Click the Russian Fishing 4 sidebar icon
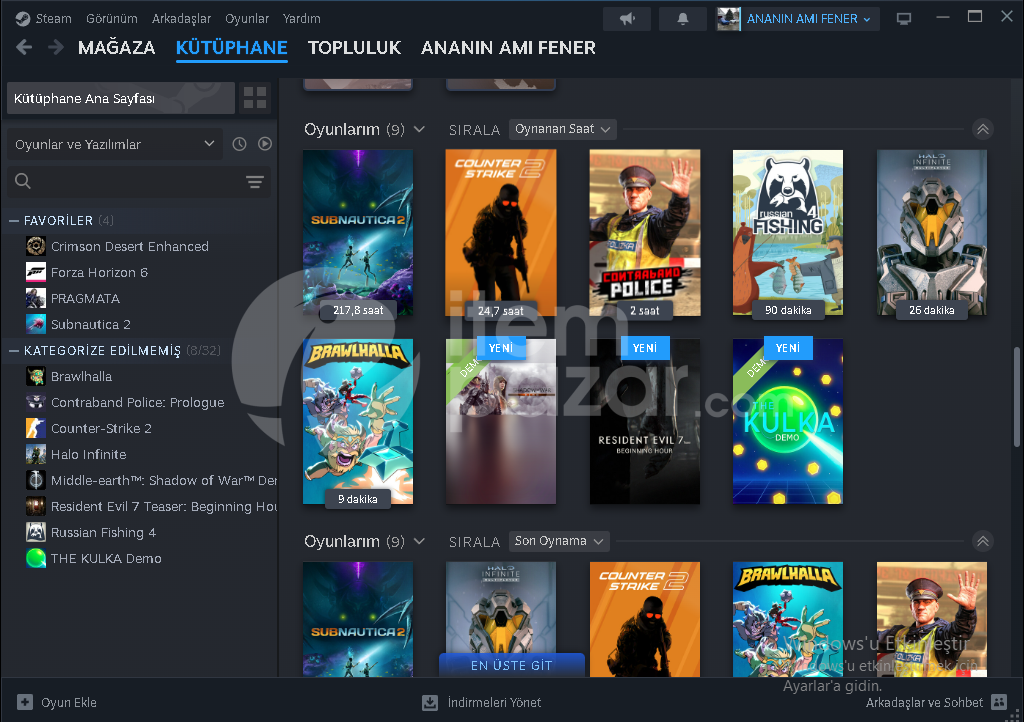1024x722 pixels. pyautogui.click(x=36, y=532)
